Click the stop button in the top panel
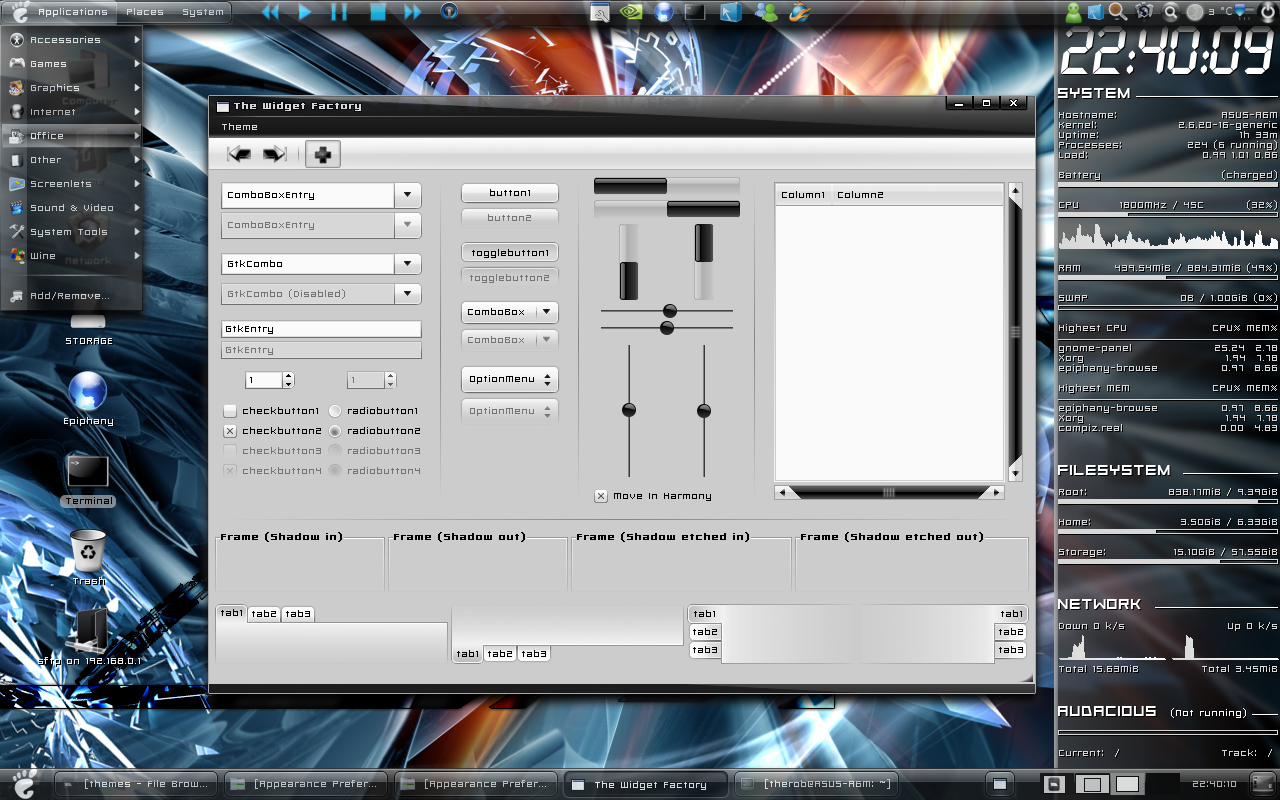Screen dimensions: 1280x800 (377, 12)
